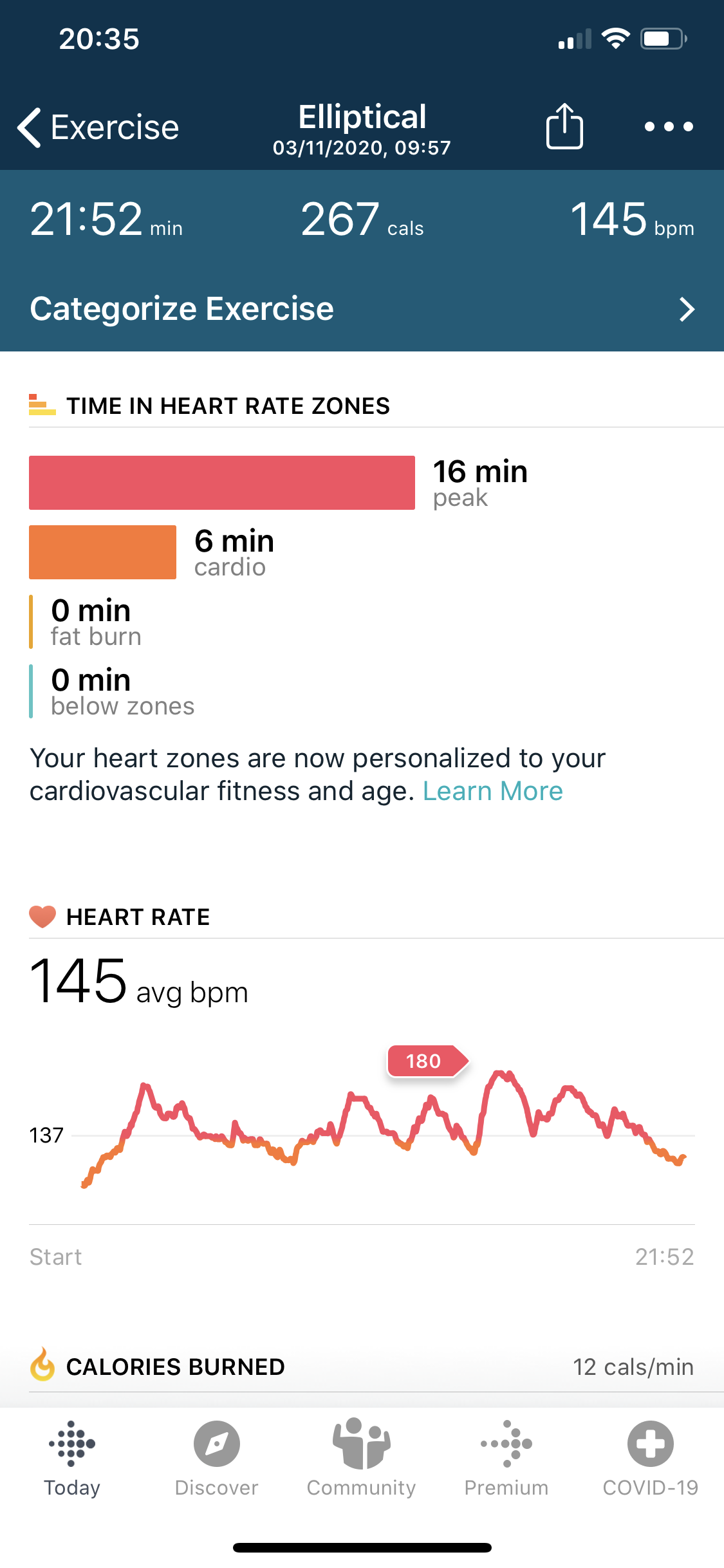Tap the 12 cals/min value
This screenshot has width=724, height=1568.
633,1367
